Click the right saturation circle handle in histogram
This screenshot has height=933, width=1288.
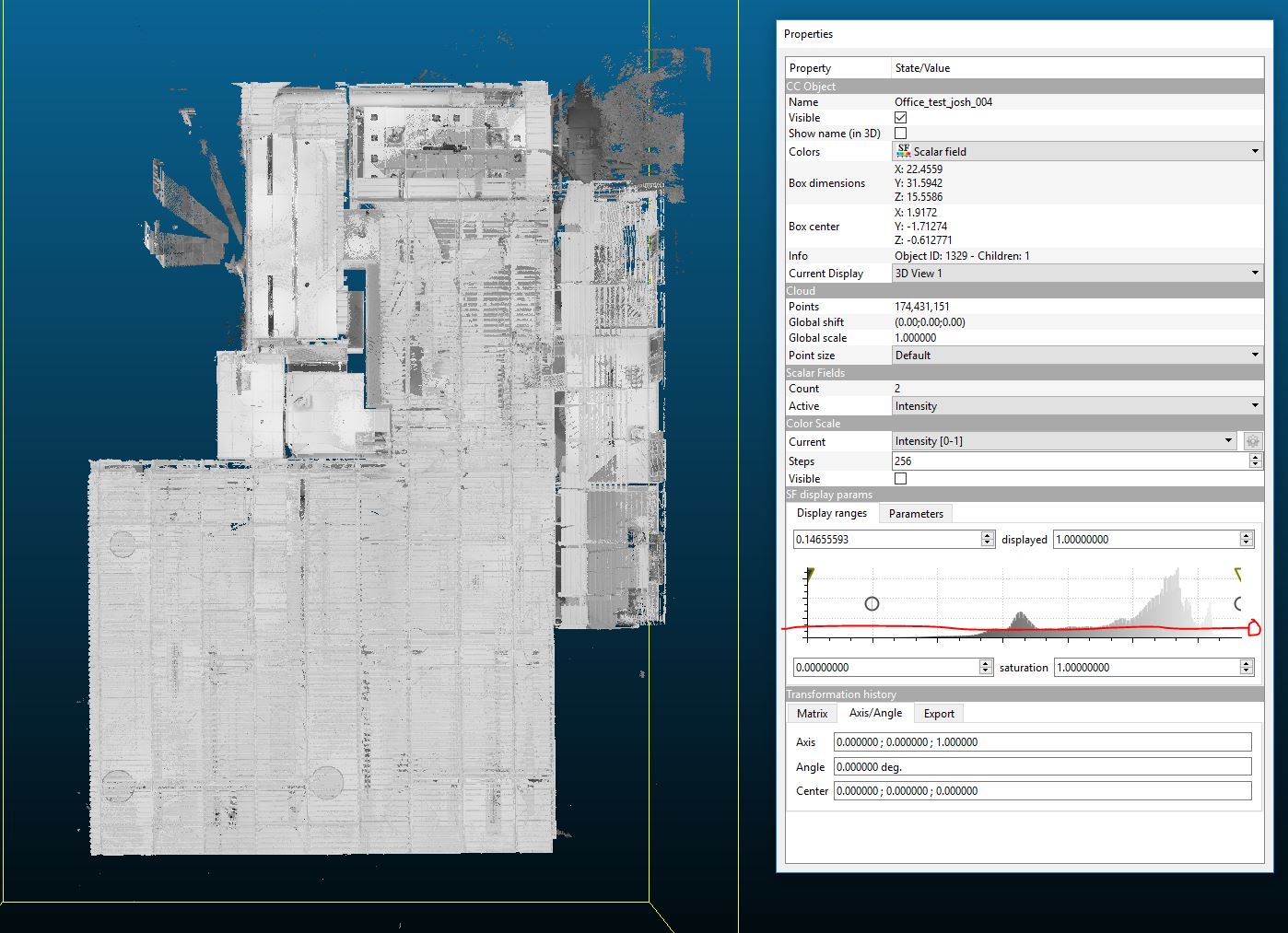tap(1238, 604)
